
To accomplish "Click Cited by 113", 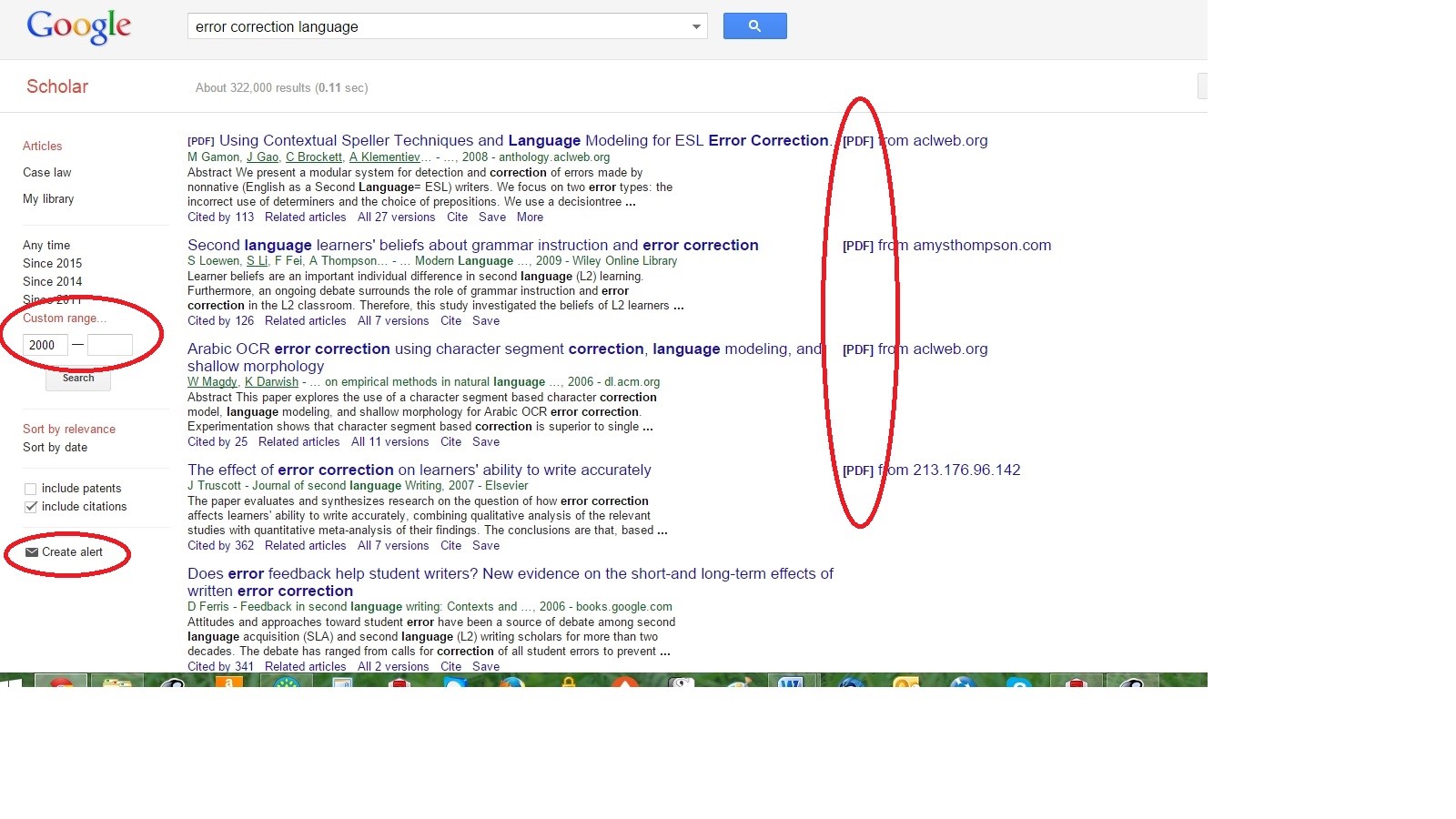I will pos(221,217).
